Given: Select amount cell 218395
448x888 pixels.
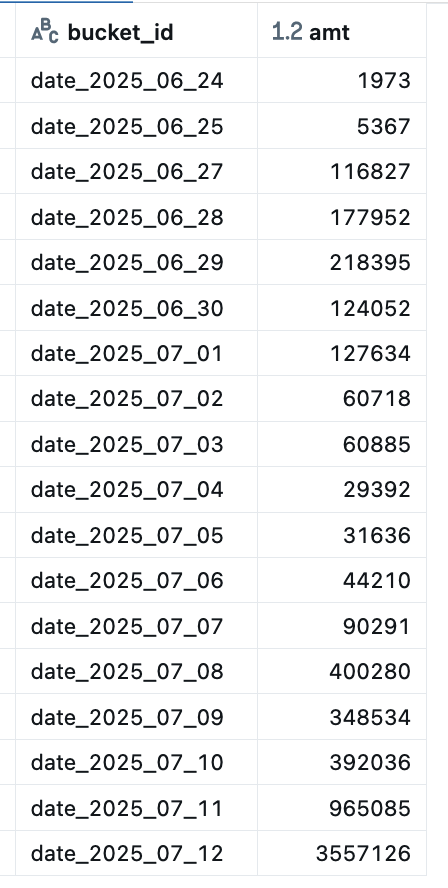Looking at the screenshot, I should (342, 262).
